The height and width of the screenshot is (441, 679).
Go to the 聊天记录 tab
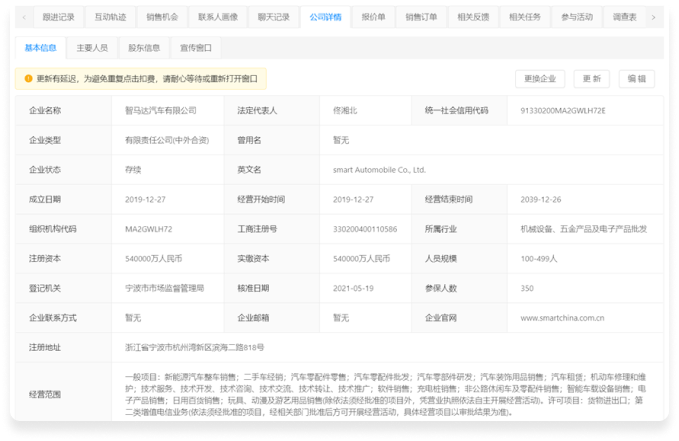coord(274,17)
